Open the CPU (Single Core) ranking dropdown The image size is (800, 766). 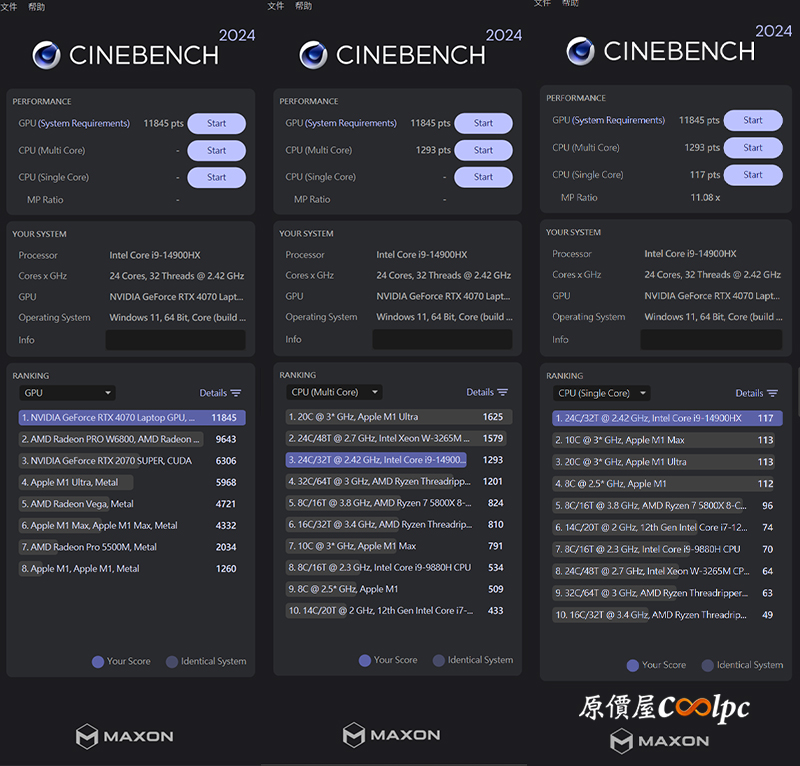tap(602, 393)
